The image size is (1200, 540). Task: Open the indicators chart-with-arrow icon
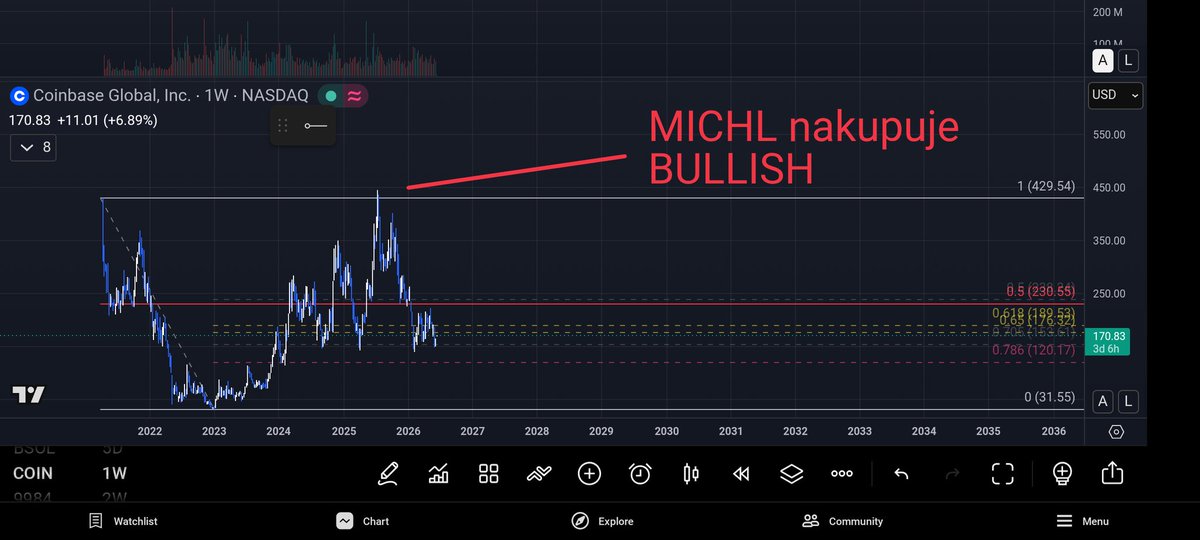coord(438,473)
